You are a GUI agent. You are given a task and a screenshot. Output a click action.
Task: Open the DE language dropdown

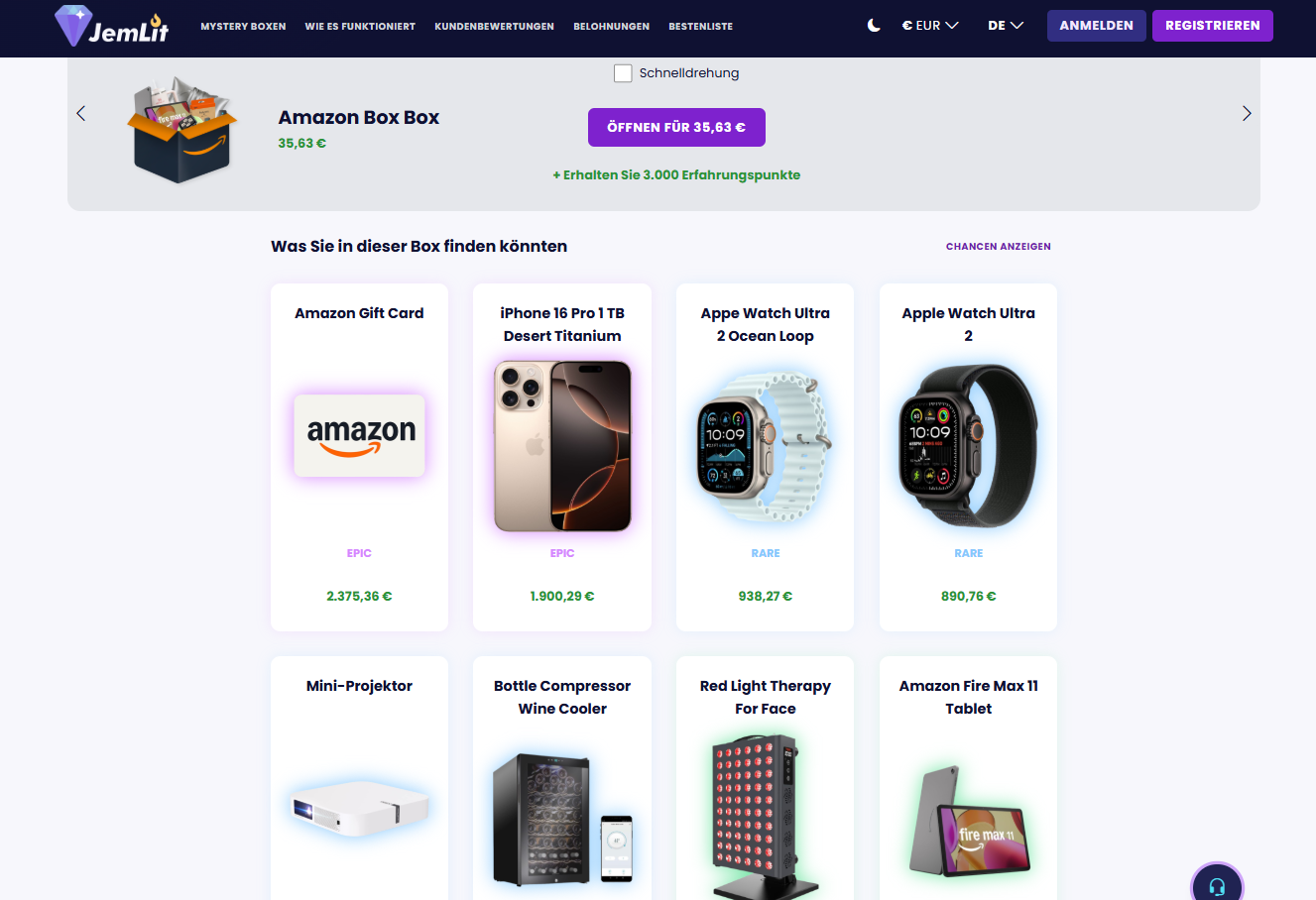[x=1006, y=26]
